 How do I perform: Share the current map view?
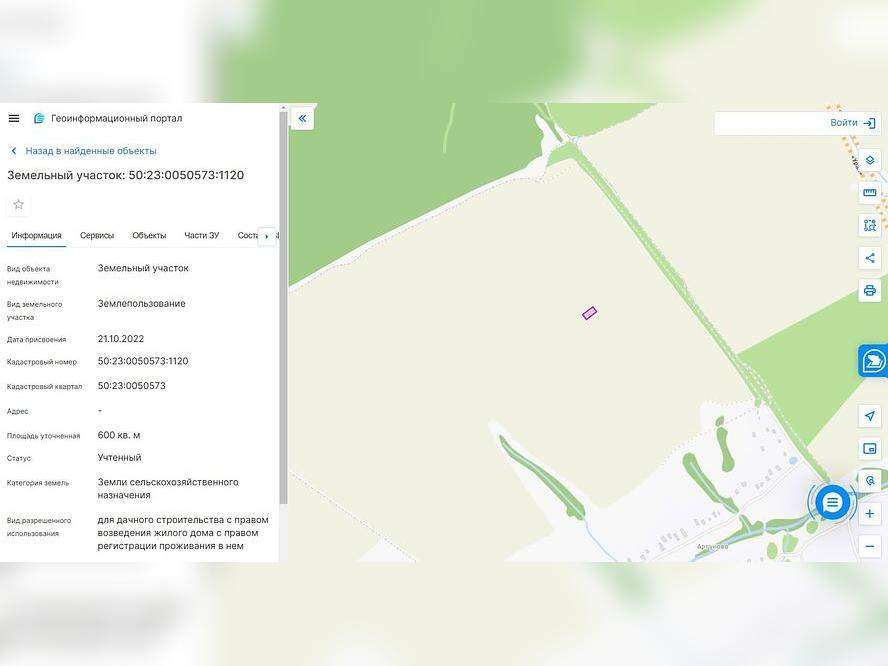(869, 258)
